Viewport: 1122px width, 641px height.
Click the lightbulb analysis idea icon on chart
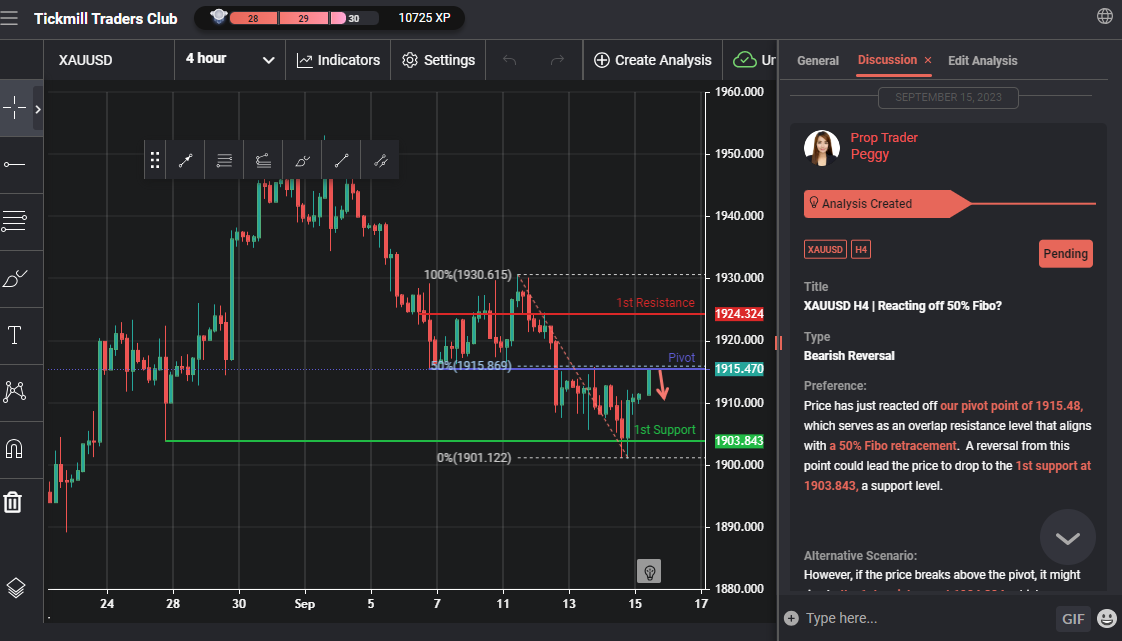pos(649,572)
